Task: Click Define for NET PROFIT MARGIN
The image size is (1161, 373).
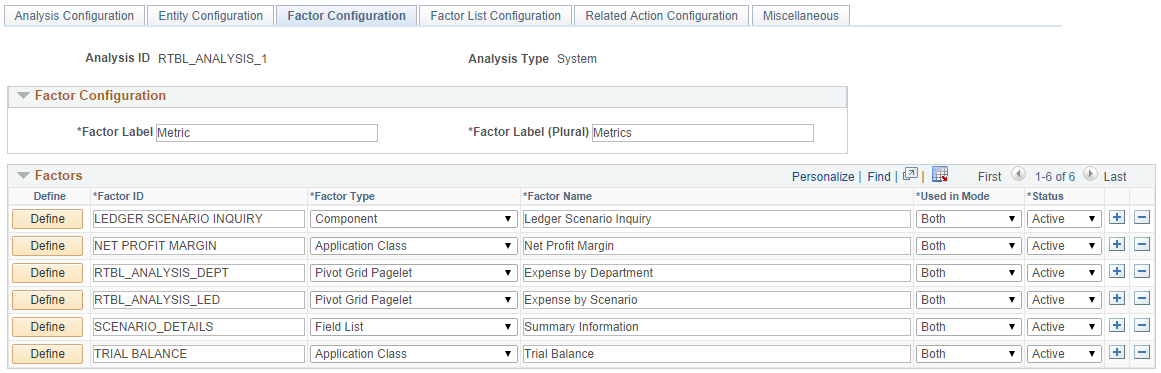Action: (x=47, y=246)
